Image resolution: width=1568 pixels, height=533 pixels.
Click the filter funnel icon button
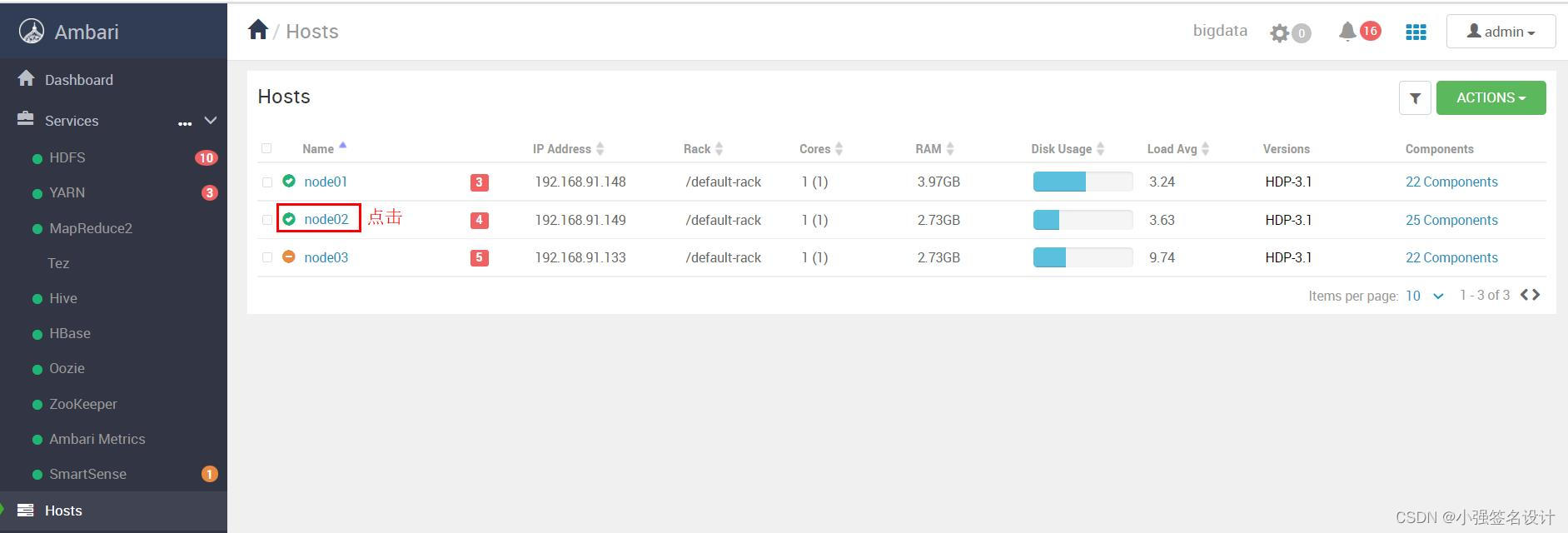tap(1415, 97)
